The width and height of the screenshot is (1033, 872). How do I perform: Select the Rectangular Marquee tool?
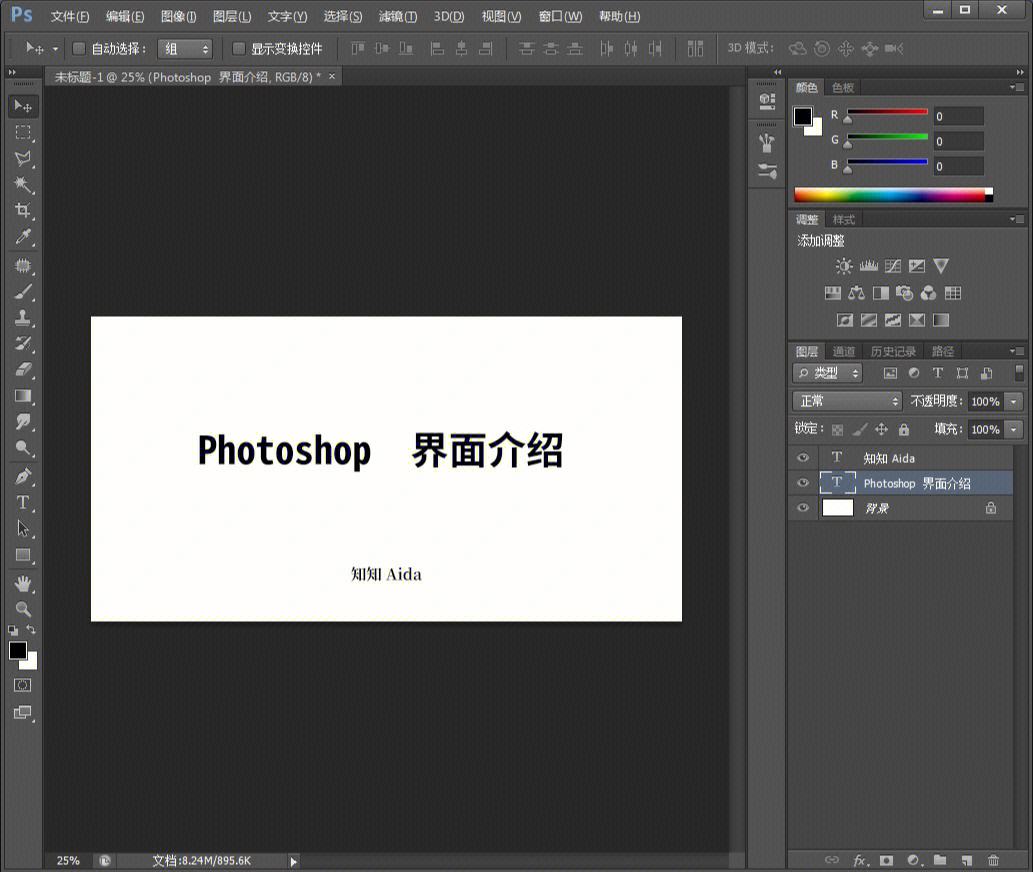click(x=23, y=132)
